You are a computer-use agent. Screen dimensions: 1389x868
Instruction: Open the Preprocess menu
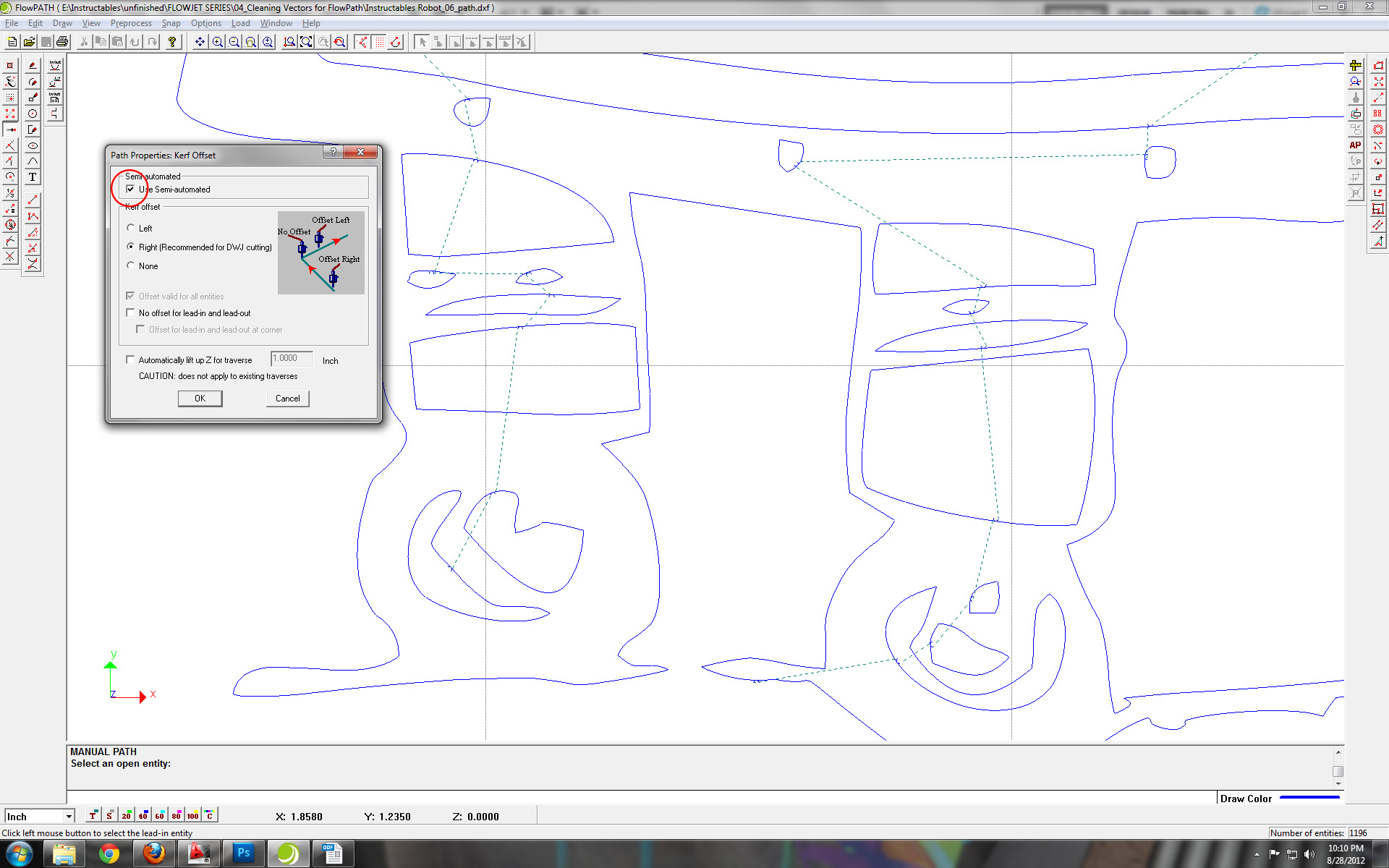pos(131,23)
